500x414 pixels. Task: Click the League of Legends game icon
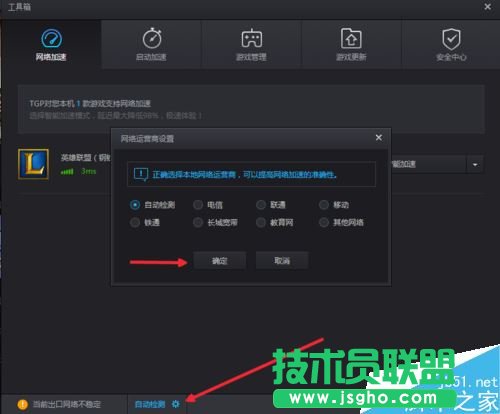click(x=33, y=164)
